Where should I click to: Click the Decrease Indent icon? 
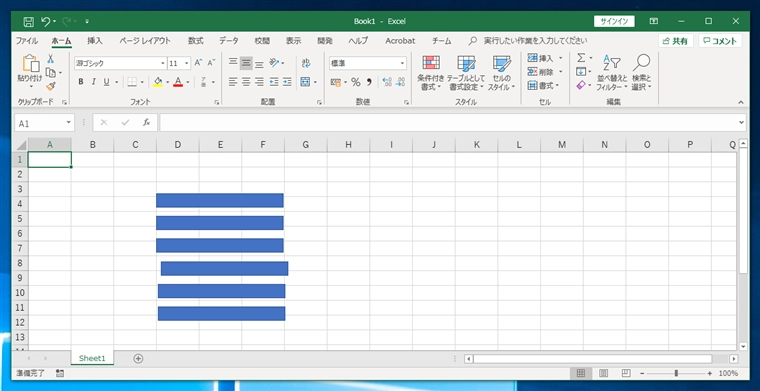[x=274, y=82]
